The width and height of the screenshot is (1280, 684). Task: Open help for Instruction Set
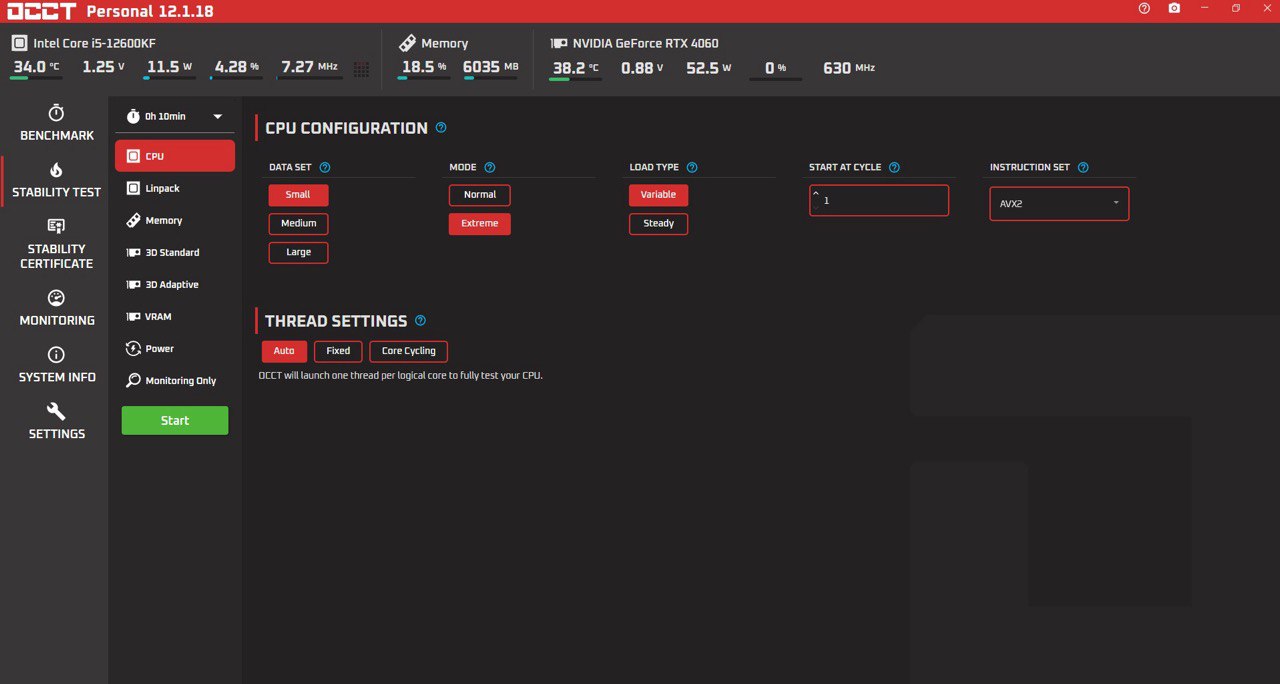click(x=1083, y=168)
